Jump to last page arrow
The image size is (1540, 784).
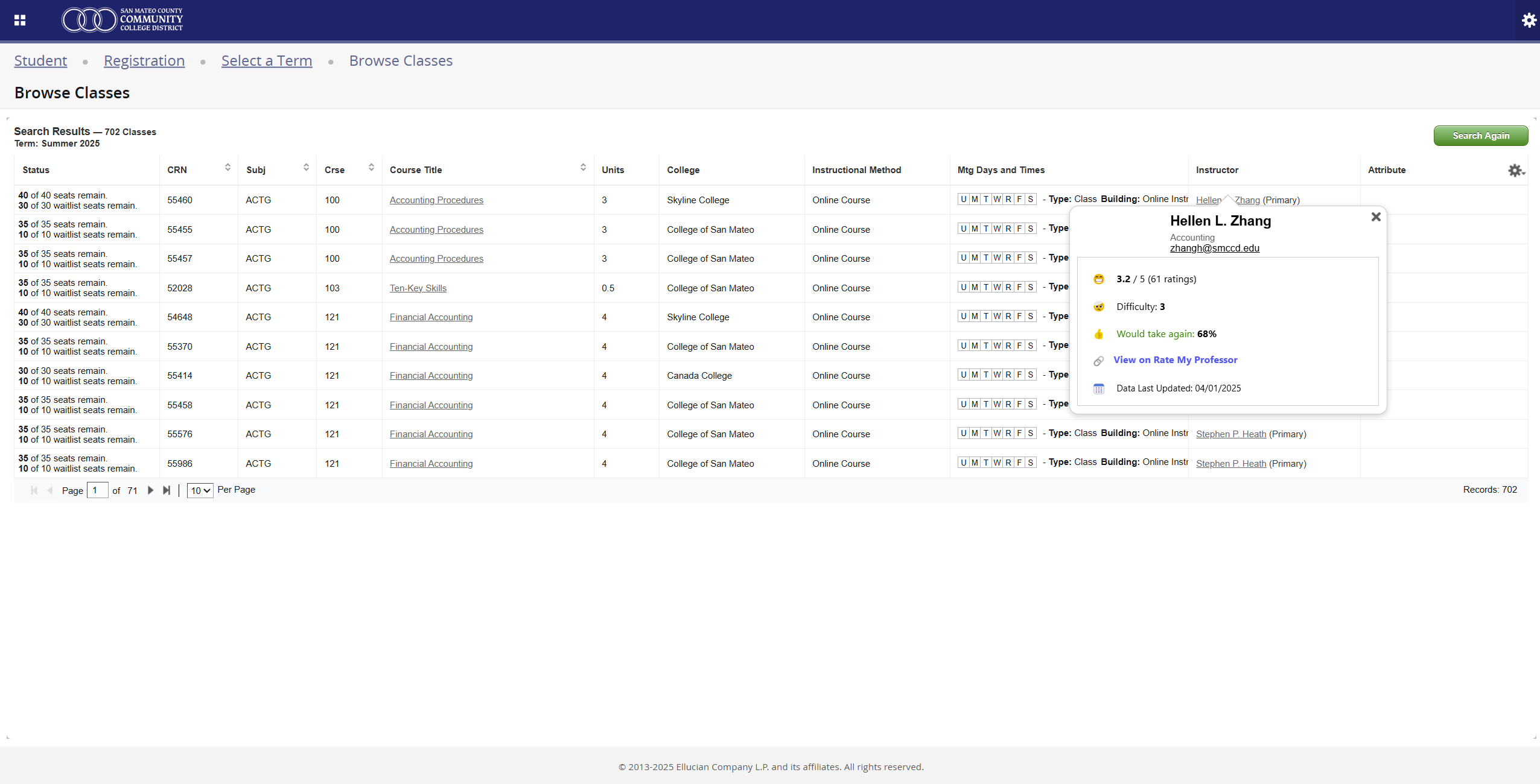[x=167, y=490]
